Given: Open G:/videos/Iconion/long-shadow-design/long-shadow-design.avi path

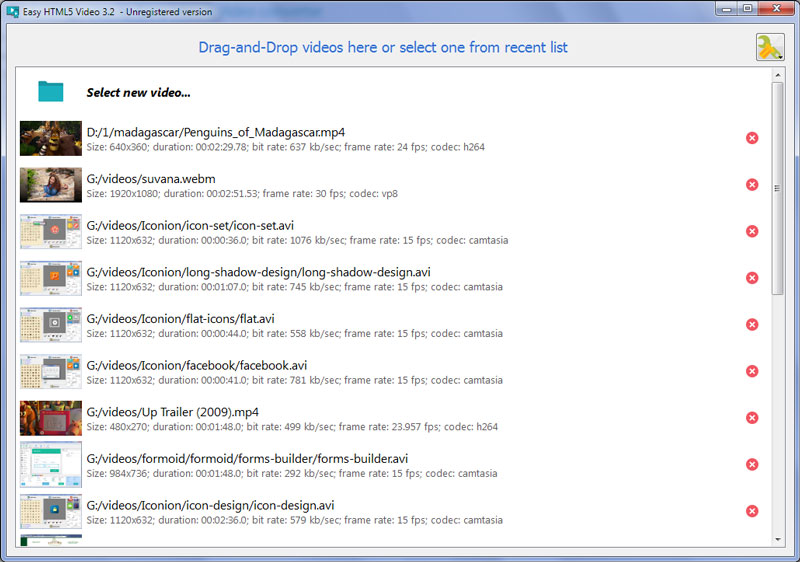Looking at the screenshot, I should tap(259, 272).
